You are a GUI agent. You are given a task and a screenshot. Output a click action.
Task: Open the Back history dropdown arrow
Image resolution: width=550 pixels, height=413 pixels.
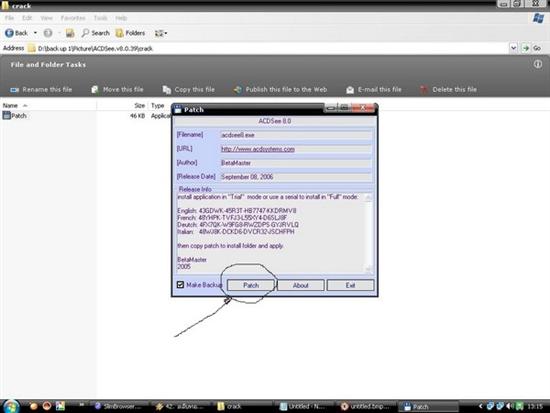coord(35,33)
